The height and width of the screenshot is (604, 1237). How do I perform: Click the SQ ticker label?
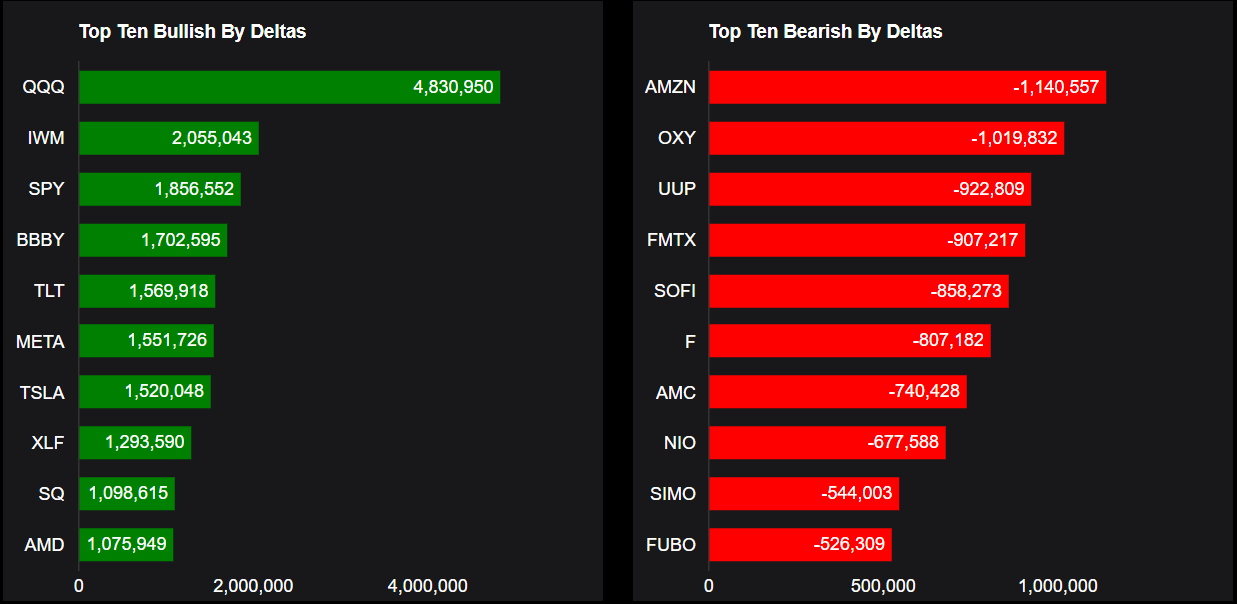[52, 495]
